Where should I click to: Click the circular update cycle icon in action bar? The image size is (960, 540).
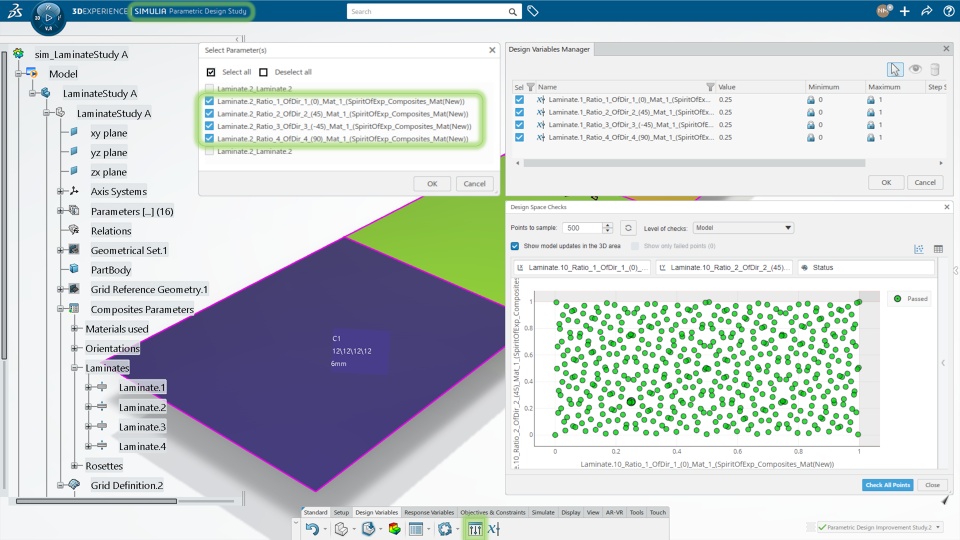pyautogui.click(x=445, y=529)
